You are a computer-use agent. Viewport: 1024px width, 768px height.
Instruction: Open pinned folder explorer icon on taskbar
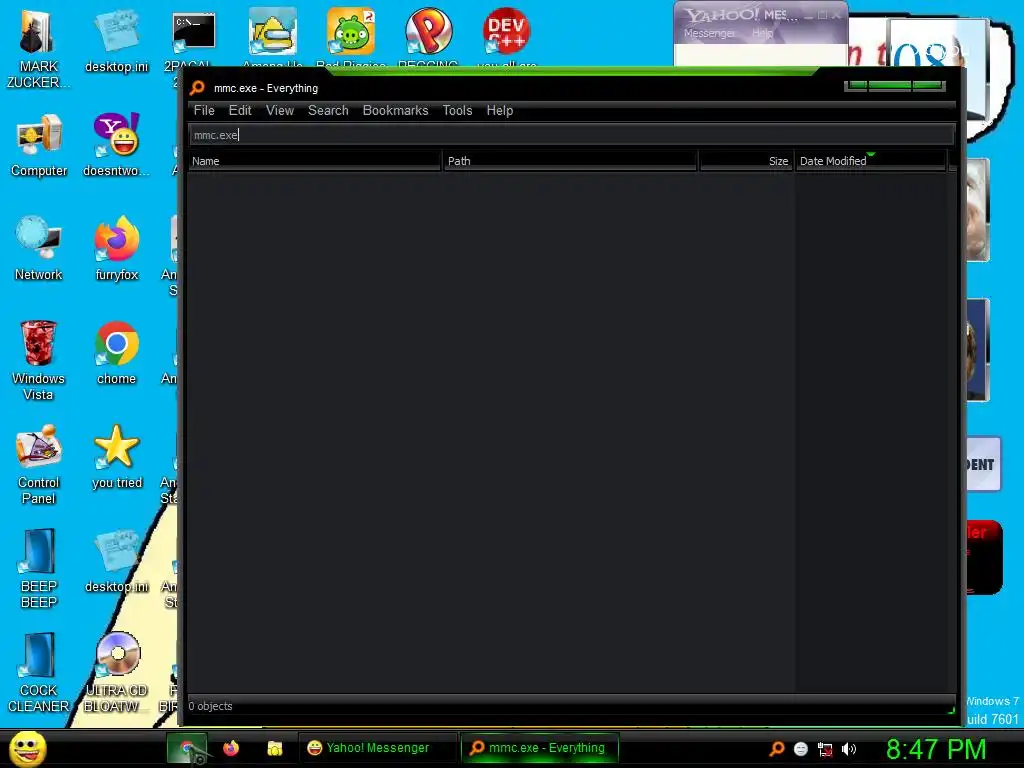(x=275, y=748)
